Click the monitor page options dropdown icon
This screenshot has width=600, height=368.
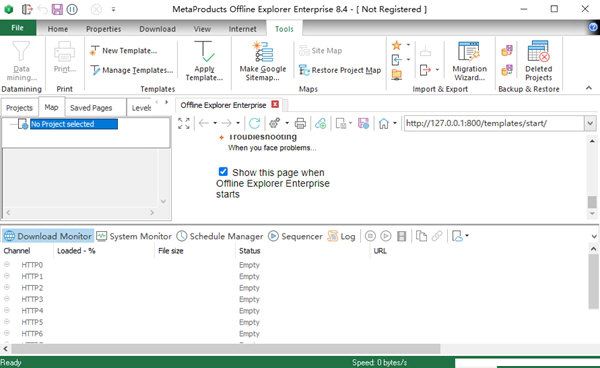(x=460, y=236)
